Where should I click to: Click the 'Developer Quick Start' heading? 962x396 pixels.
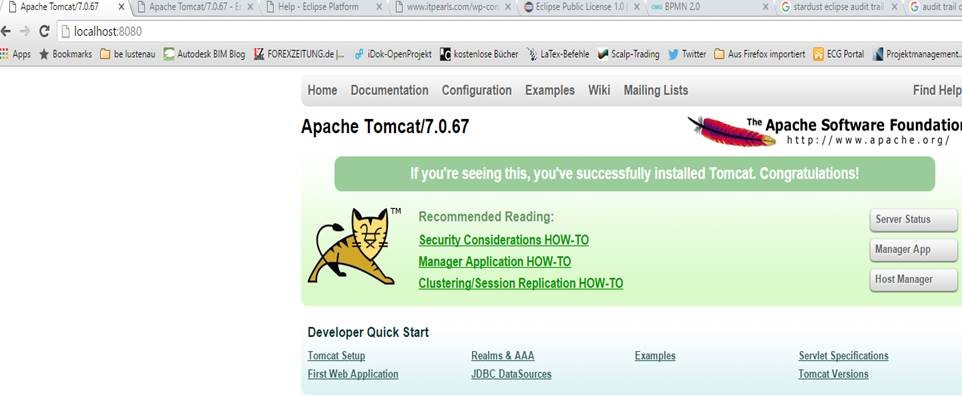coord(368,333)
